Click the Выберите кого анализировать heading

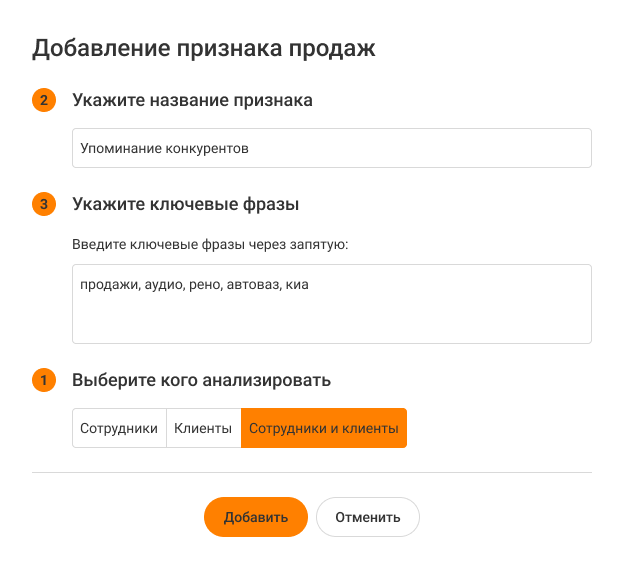[x=201, y=381]
